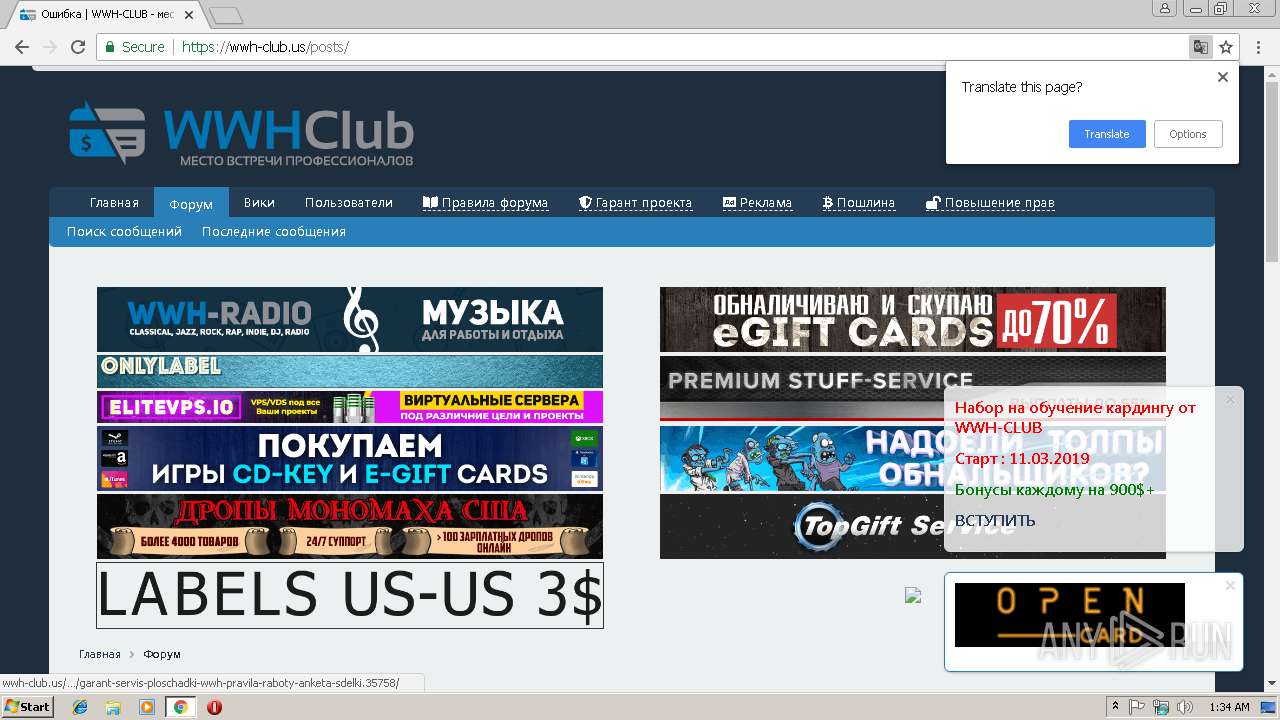Viewport: 1280px width, 720px height.
Task: Open the CD-KEY and E-GIFT cards banner
Action: click(x=350, y=459)
